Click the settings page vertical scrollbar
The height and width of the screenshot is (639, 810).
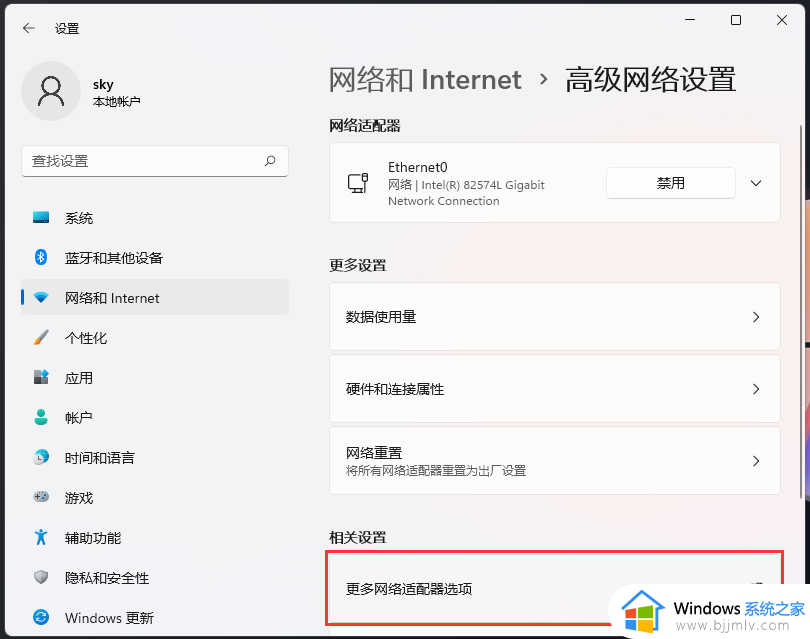click(x=801, y=312)
